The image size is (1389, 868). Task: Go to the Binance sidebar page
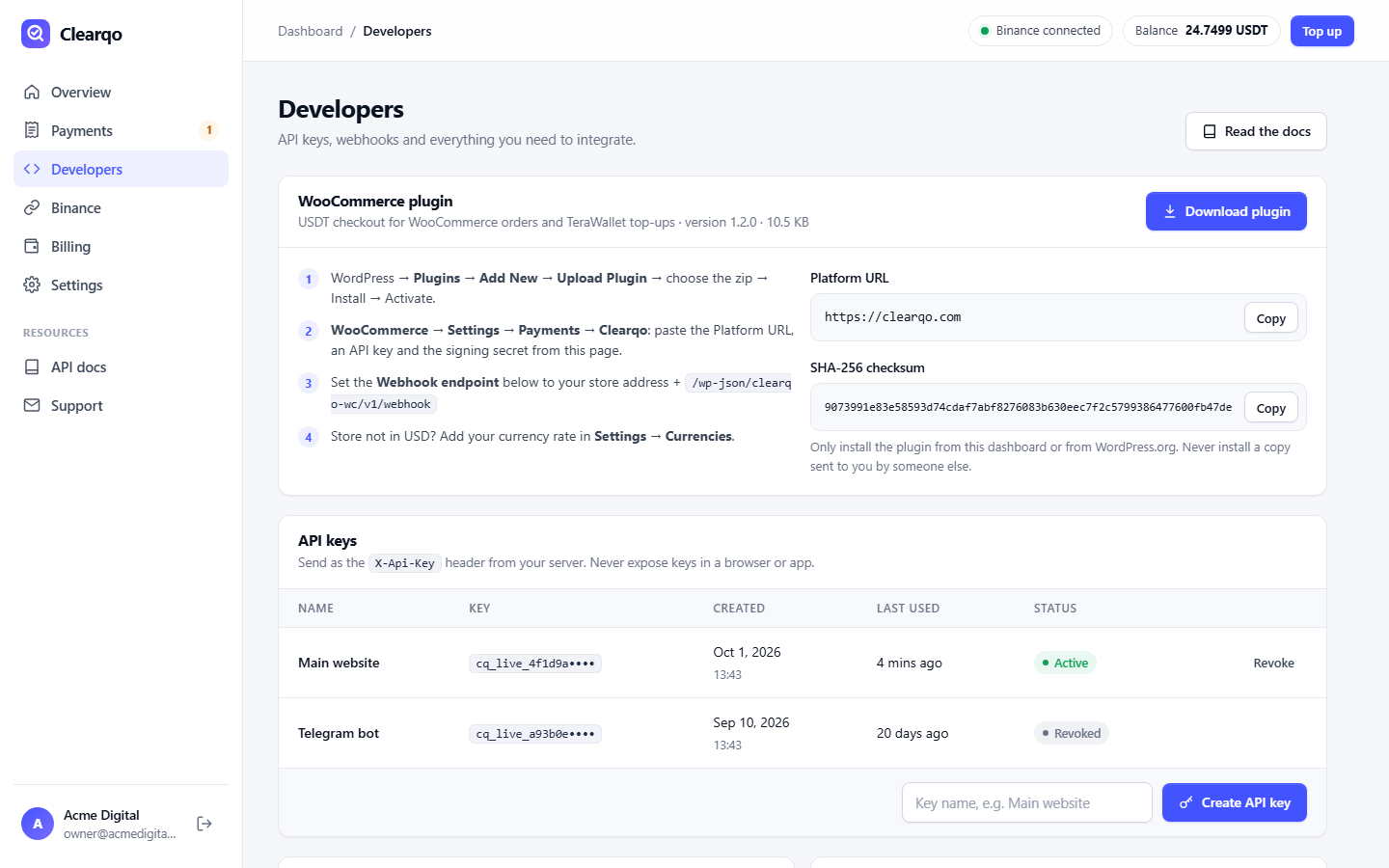(121, 208)
